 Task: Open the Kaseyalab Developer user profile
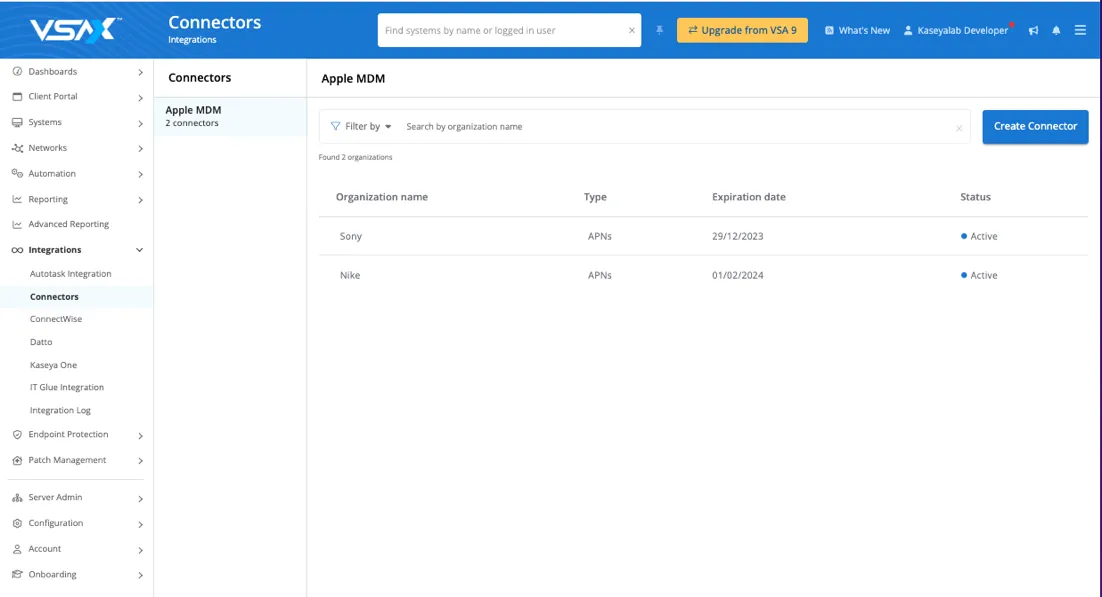click(x=955, y=30)
